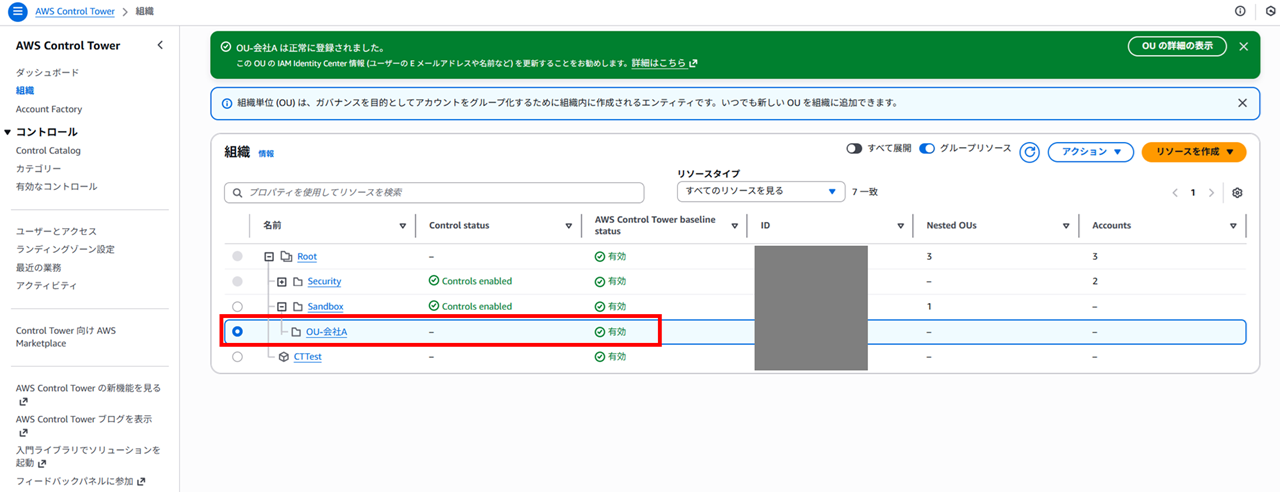Viewport: 1280px width, 492px height.
Task: Focus the resource property search field
Action: (x=434, y=192)
